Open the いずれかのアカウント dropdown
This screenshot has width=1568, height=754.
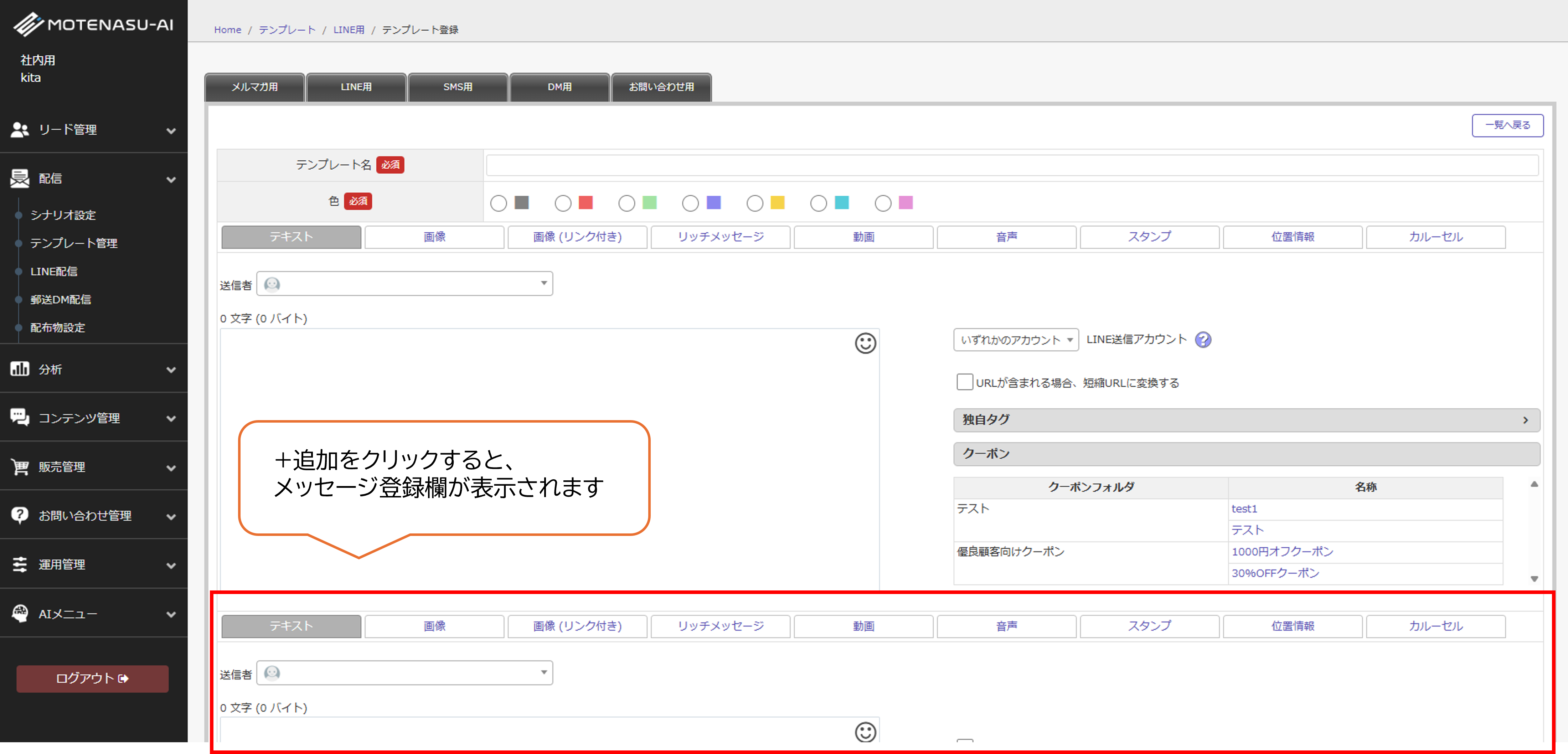coord(1015,340)
